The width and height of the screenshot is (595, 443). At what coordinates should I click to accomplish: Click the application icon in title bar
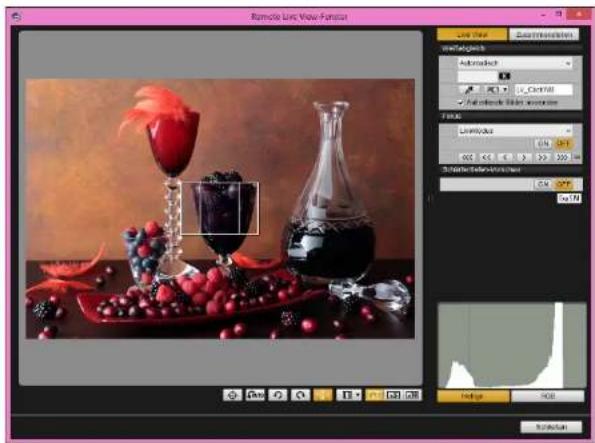[16, 17]
